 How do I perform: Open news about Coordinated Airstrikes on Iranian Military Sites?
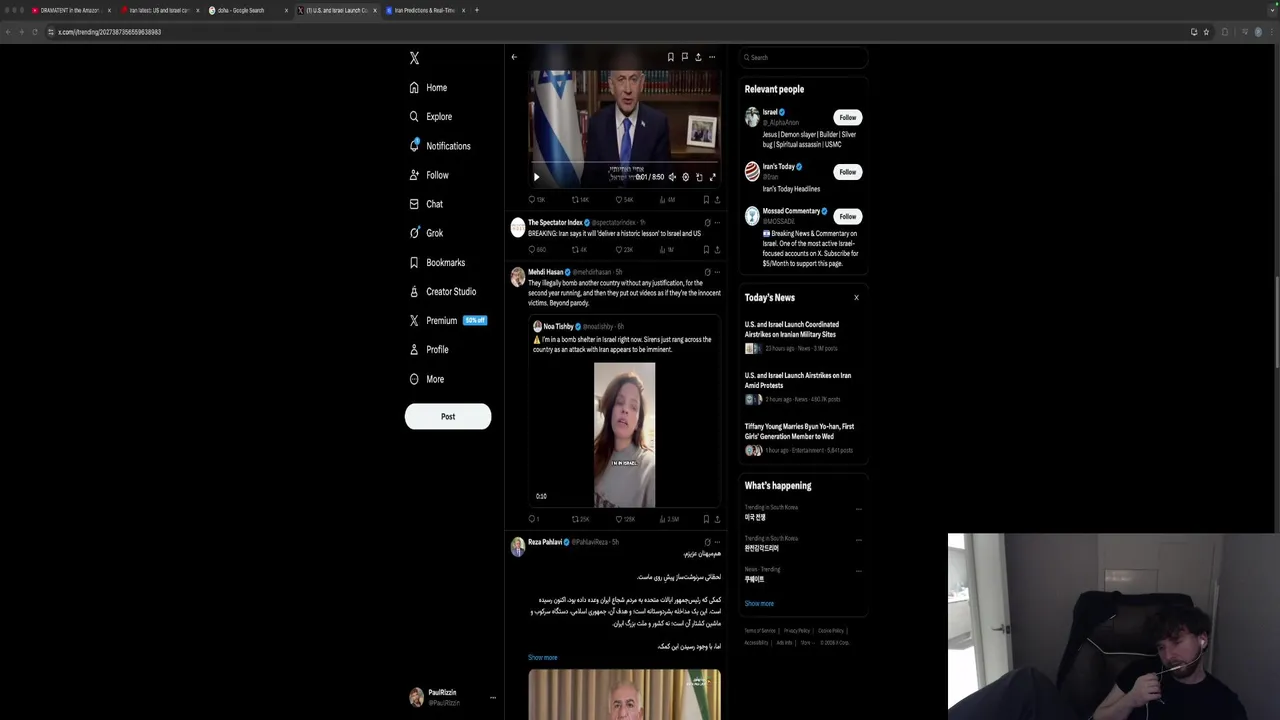pyautogui.click(x=803, y=336)
